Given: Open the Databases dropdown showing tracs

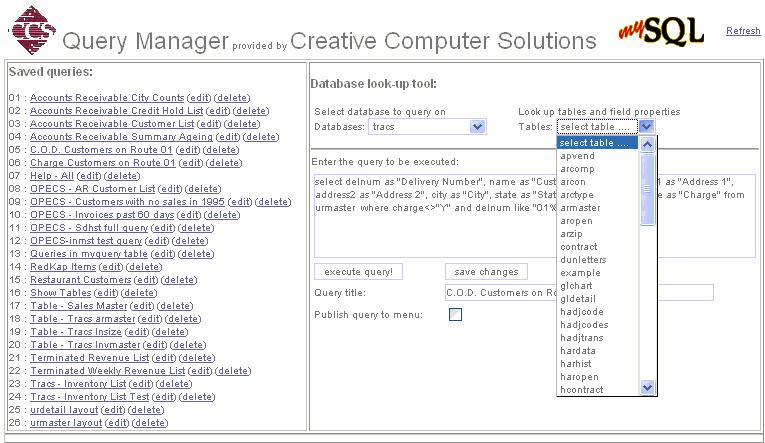Looking at the screenshot, I should [x=427, y=127].
